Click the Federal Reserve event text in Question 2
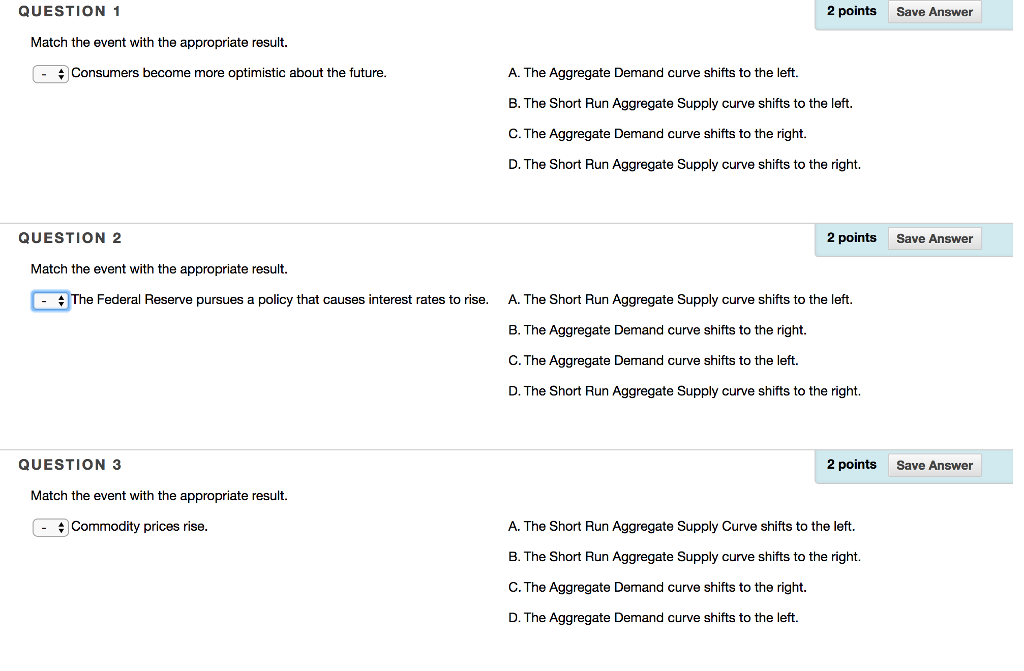Image resolution: width=1024 pixels, height=671 pixels. (x=280, y=300)
